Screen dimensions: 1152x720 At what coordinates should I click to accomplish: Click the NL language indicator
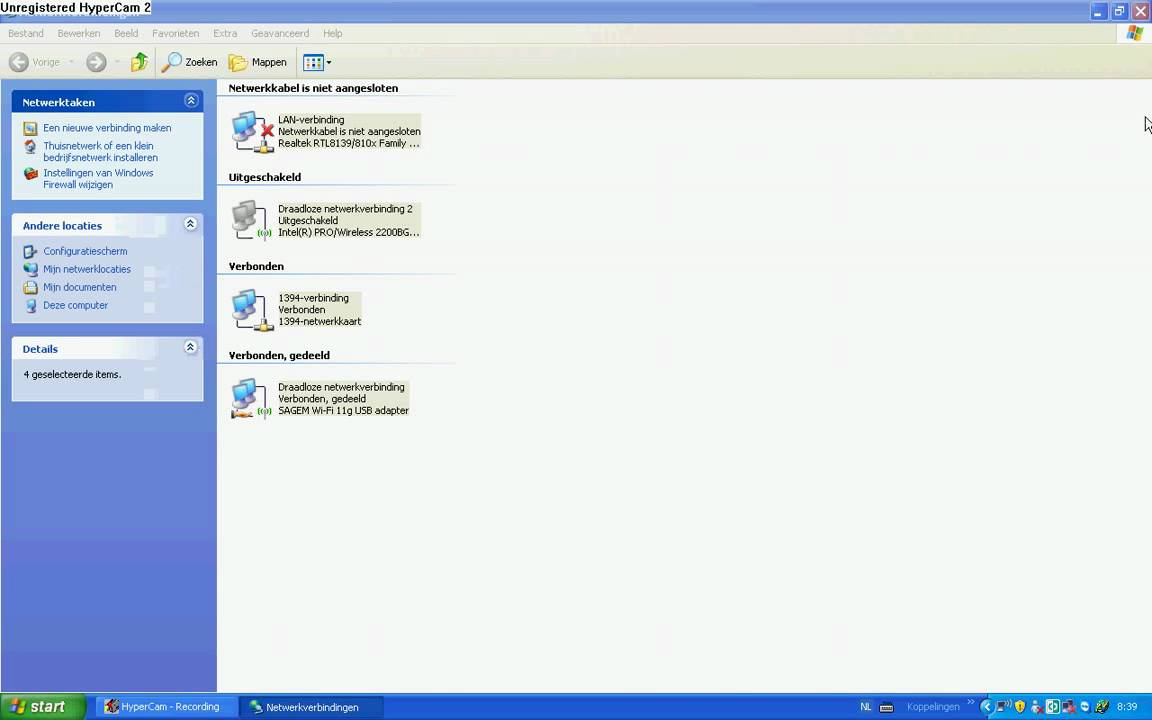(865, 707)
